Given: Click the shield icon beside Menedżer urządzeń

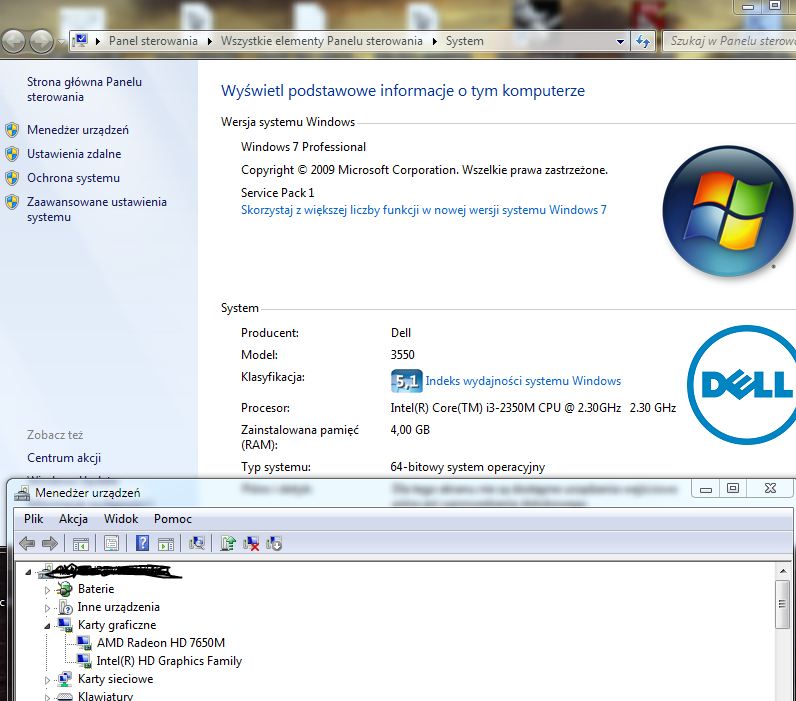Looking at the screenshot, I should pyautogui.click(x=12, y=130).
